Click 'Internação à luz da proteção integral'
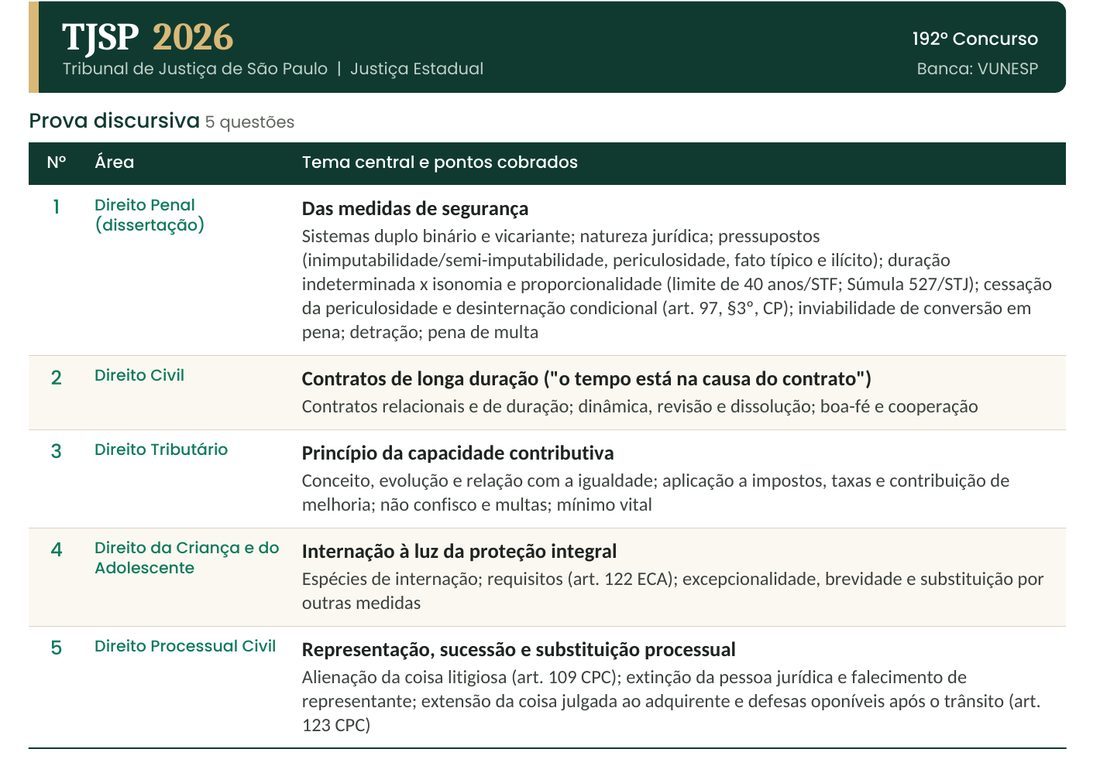The image size is (1100, 766). [459, 551]
